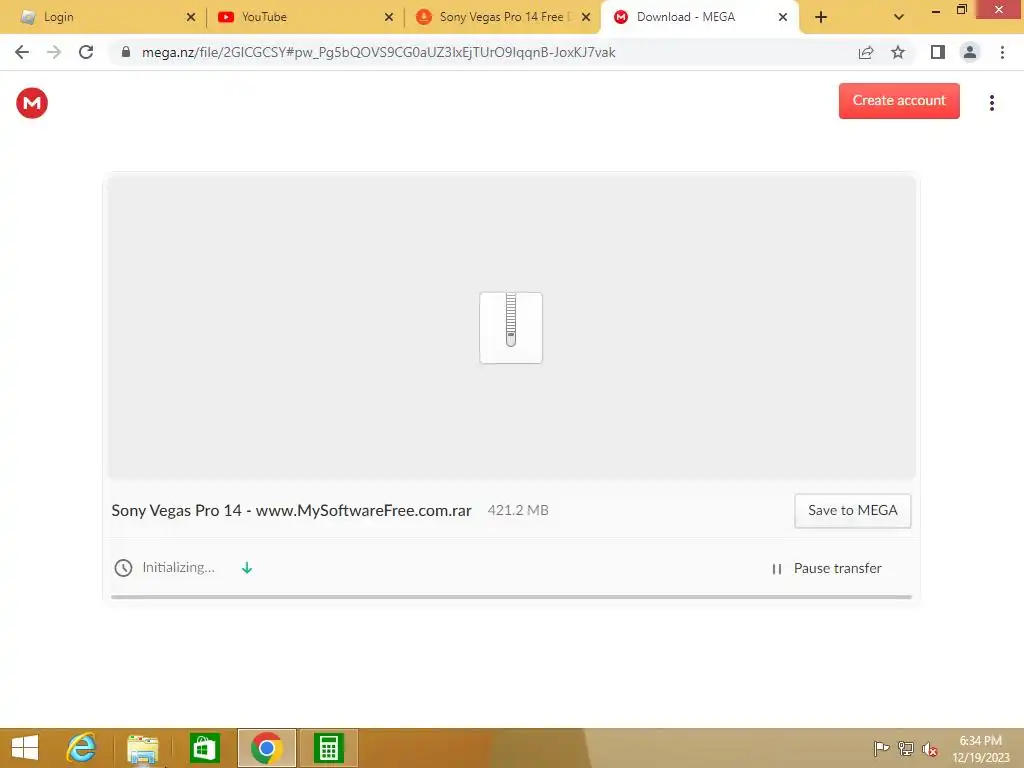
Task: Open the taskbar clock and date
Action: click(x=981, y=749)
